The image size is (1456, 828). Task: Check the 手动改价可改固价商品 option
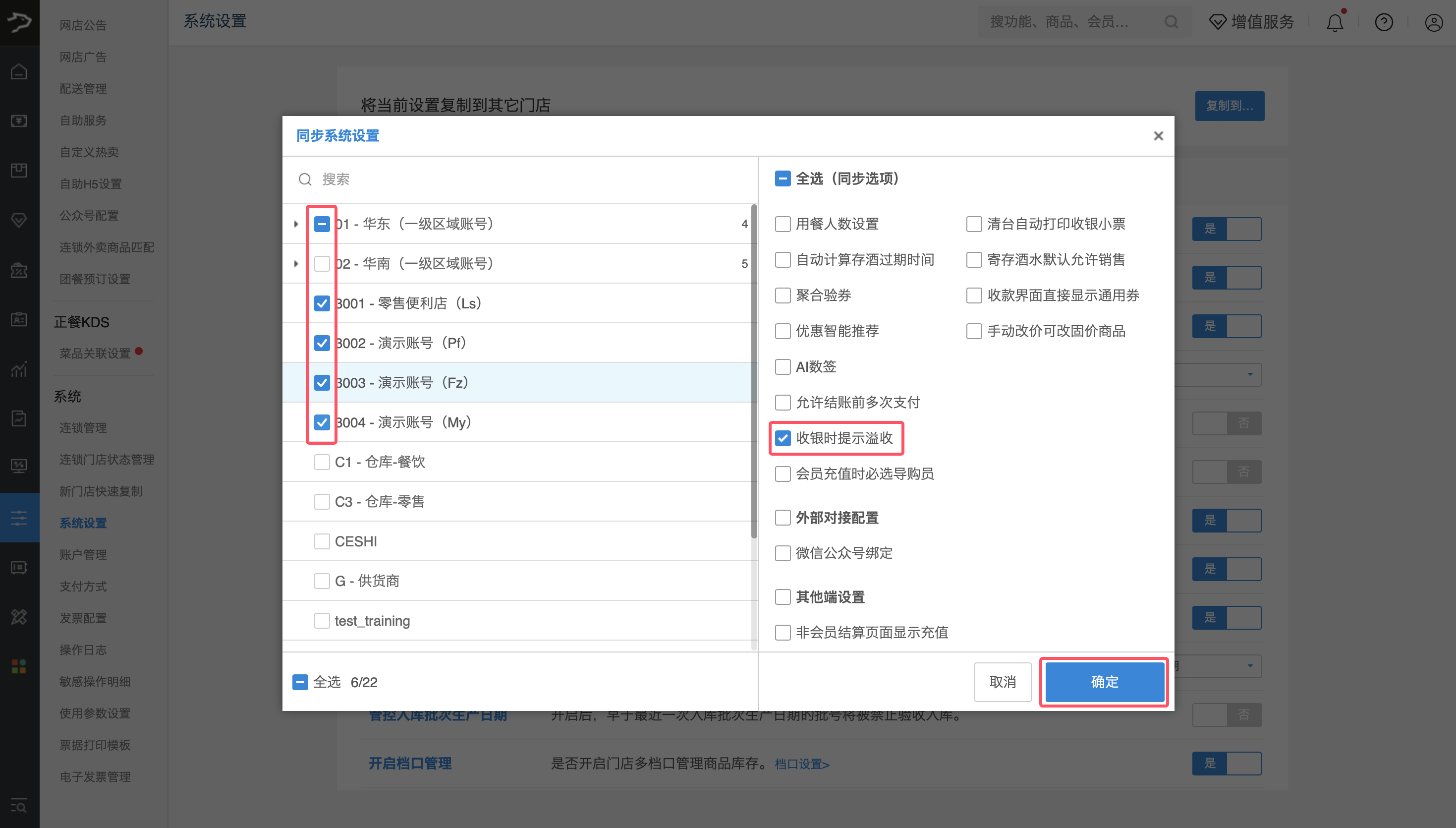(x=973, y=331)
